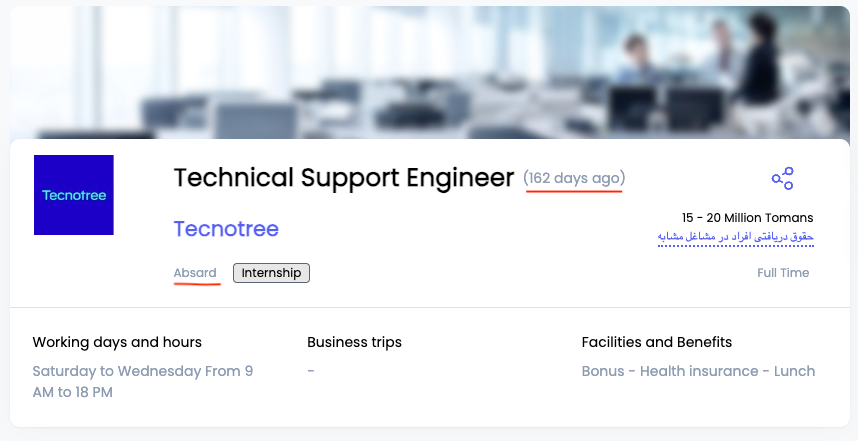Click the Health insurance benefit text
This screenshot has height=441, width=858.
point(699,371)
